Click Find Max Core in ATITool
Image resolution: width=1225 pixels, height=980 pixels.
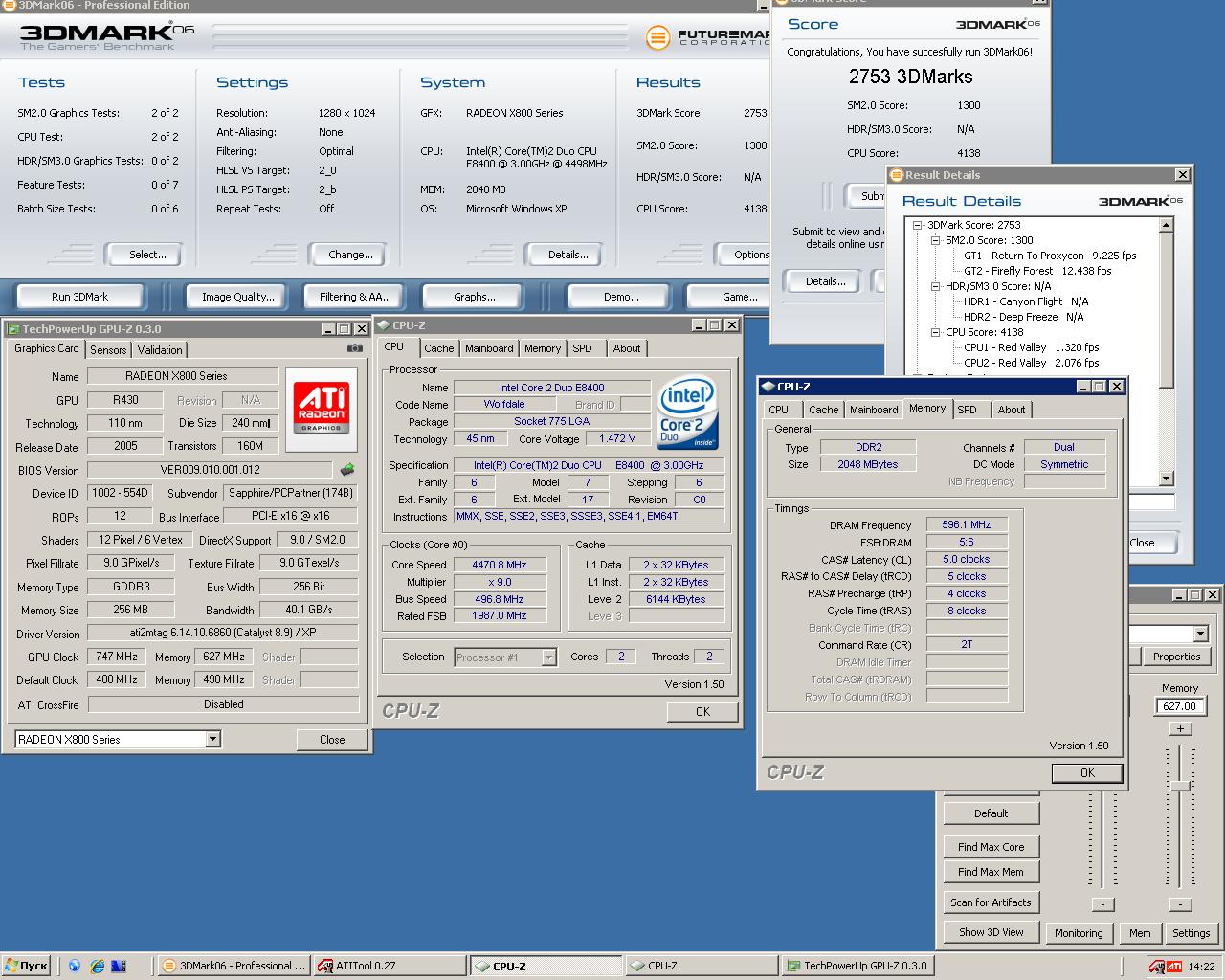tap(991, 847)
